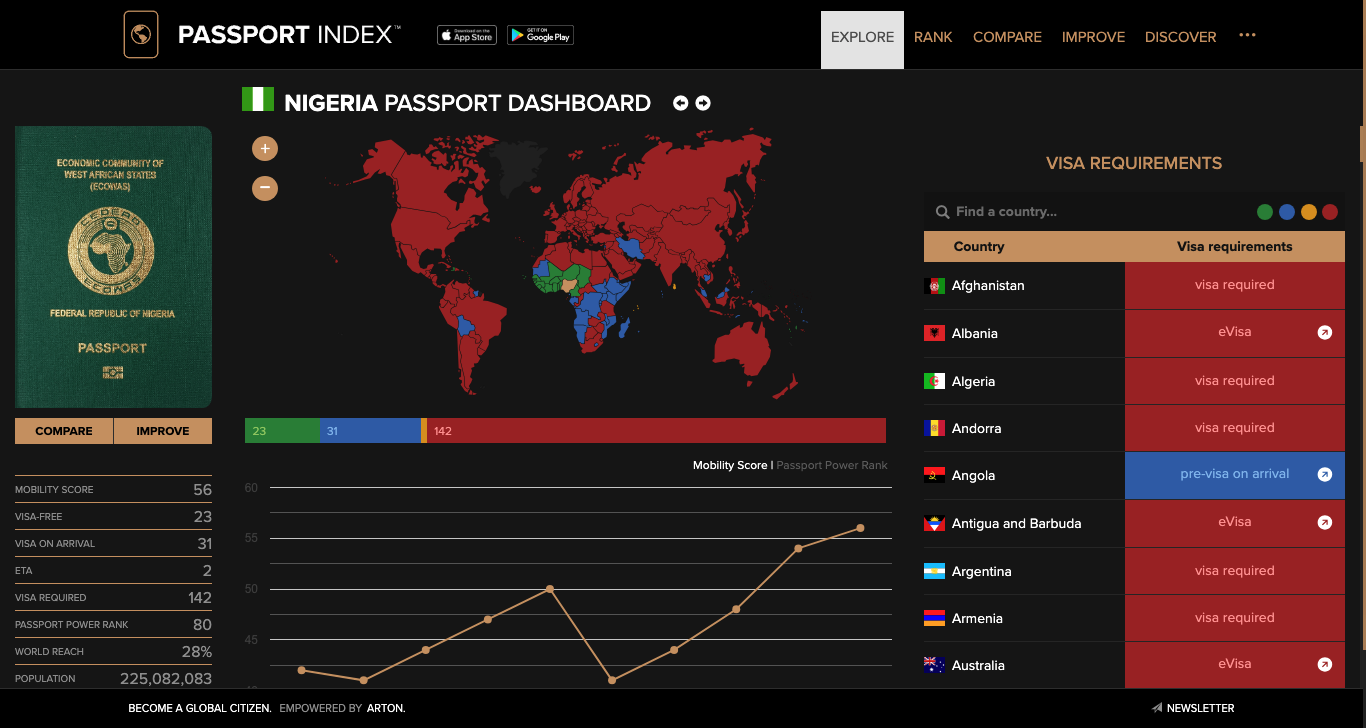Image resolution: width=1366 pixels, height=728 pixels.
Task: Click the Passport Power Rank 80 stat
Action: tap(113, 624)
